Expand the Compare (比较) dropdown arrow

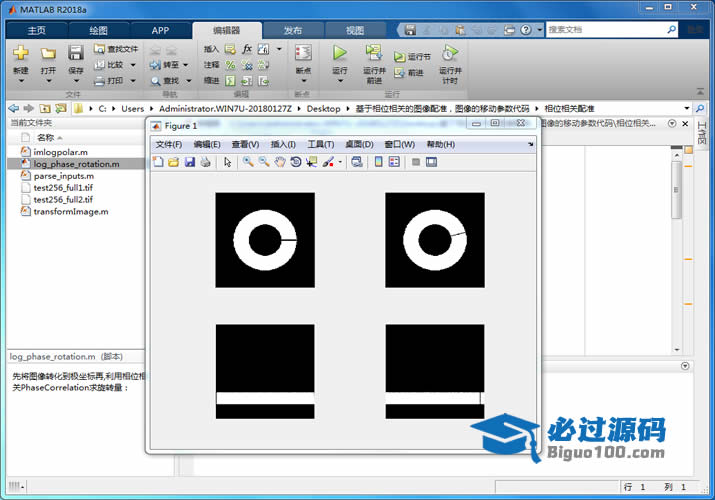pos(133,65)
